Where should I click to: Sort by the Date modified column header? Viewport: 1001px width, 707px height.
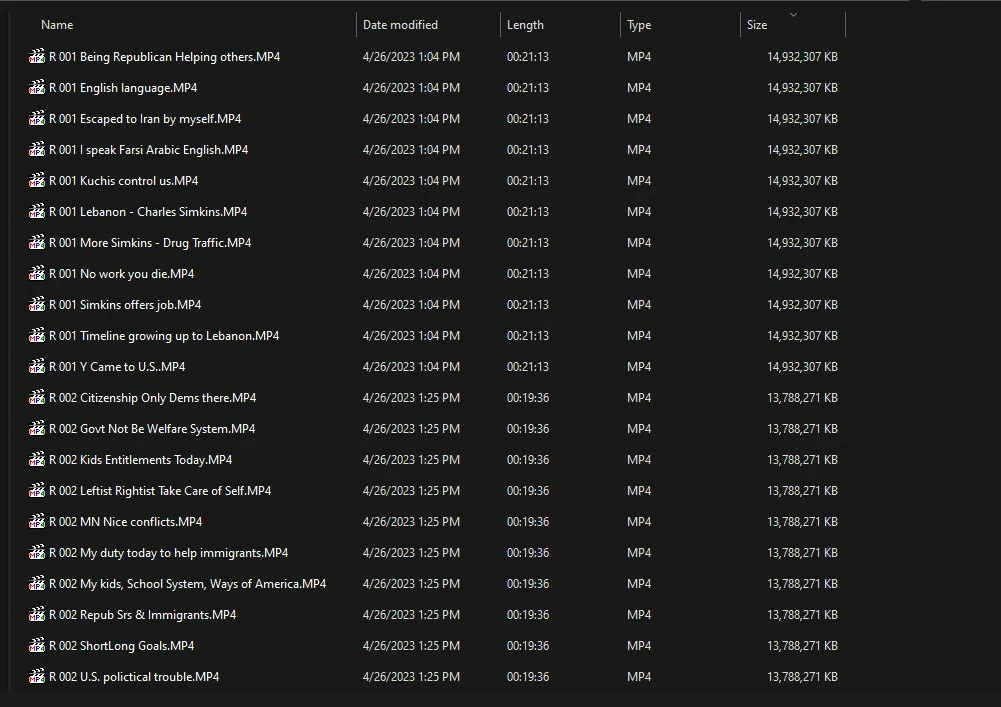(400, 25)
